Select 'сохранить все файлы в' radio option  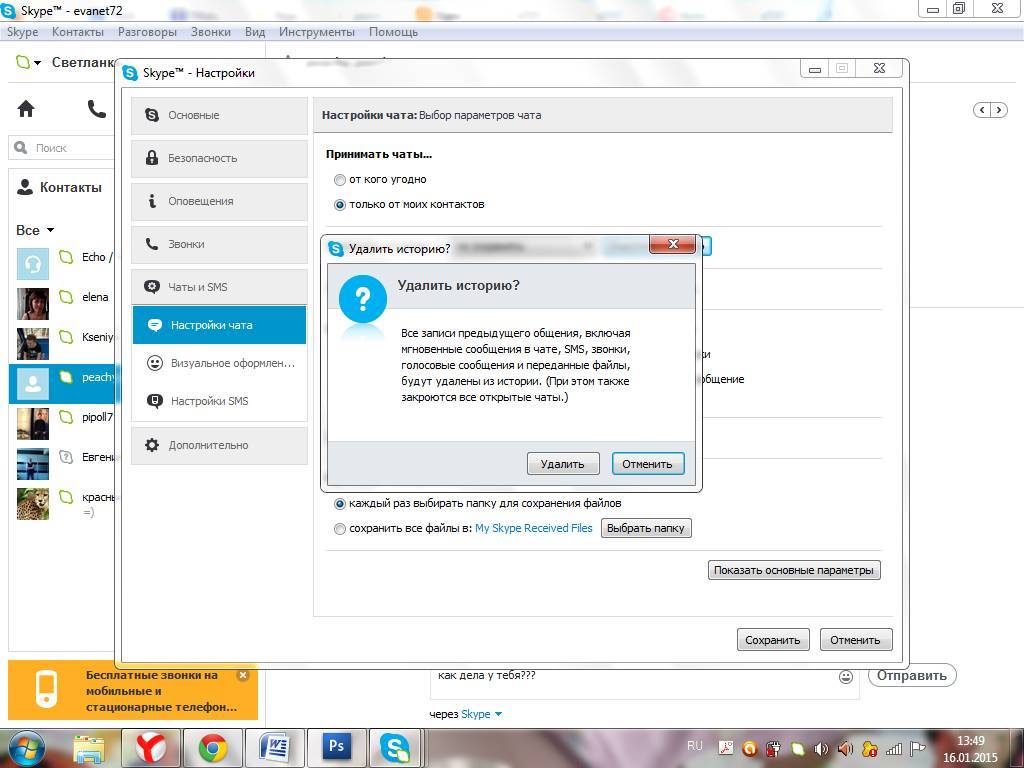(x=340, y=529)
